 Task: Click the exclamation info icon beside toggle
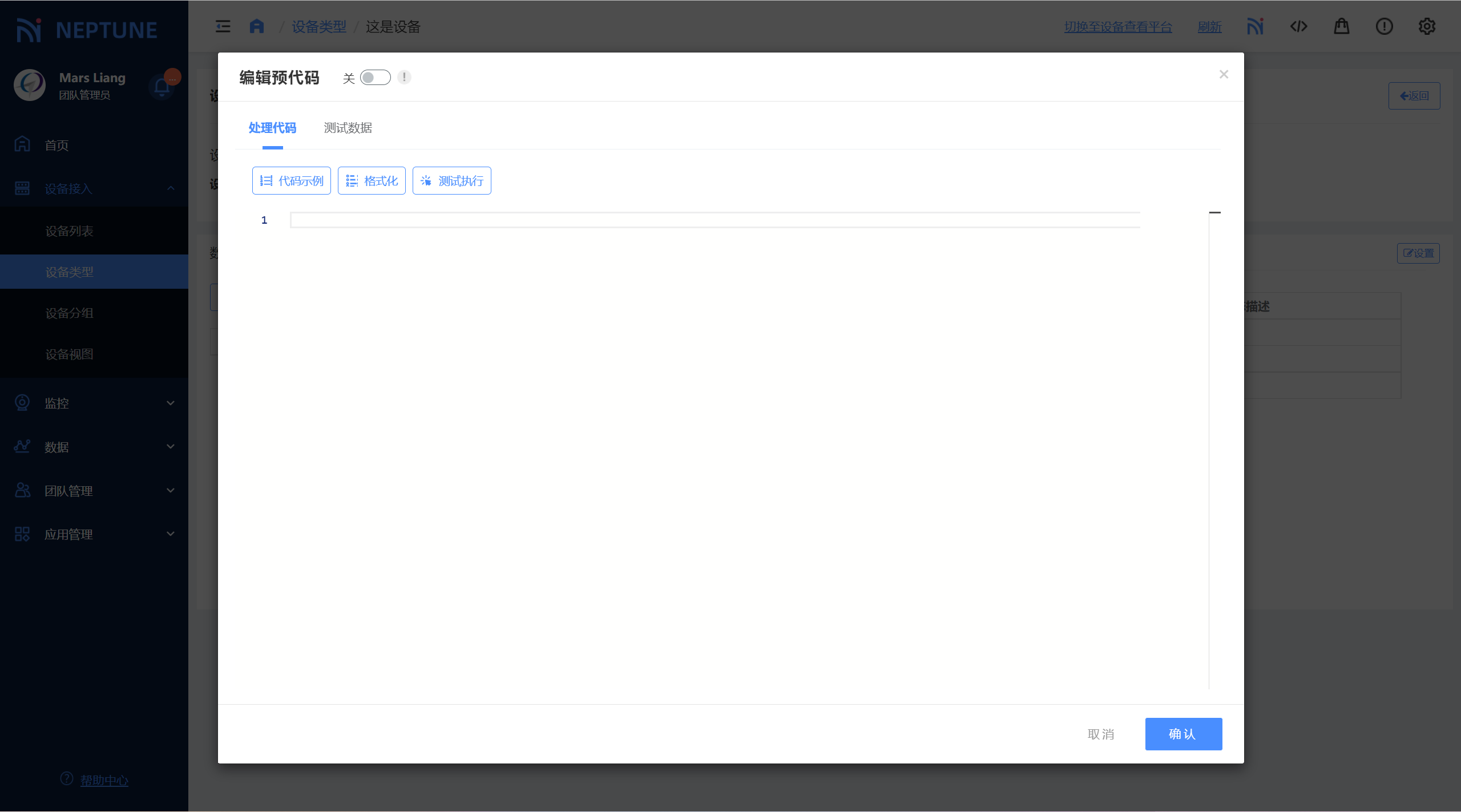(x=404, y=77)
